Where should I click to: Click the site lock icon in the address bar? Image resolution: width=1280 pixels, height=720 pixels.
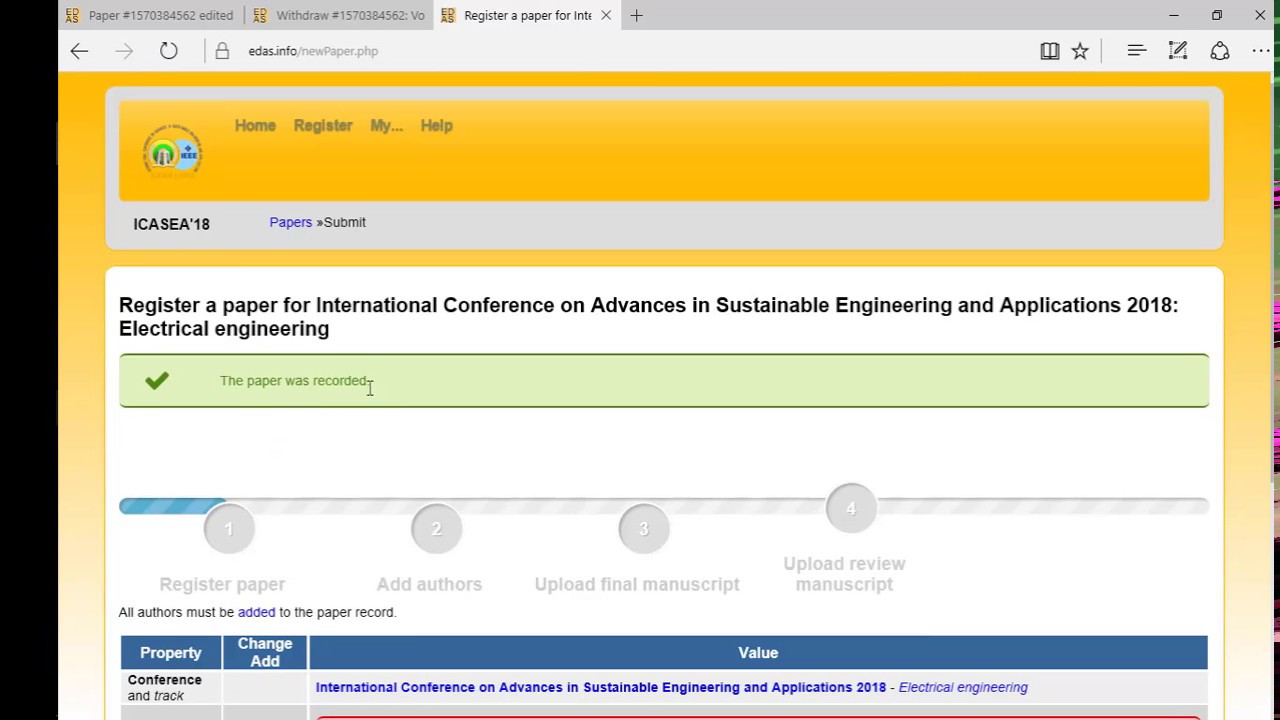click(222, 51)
